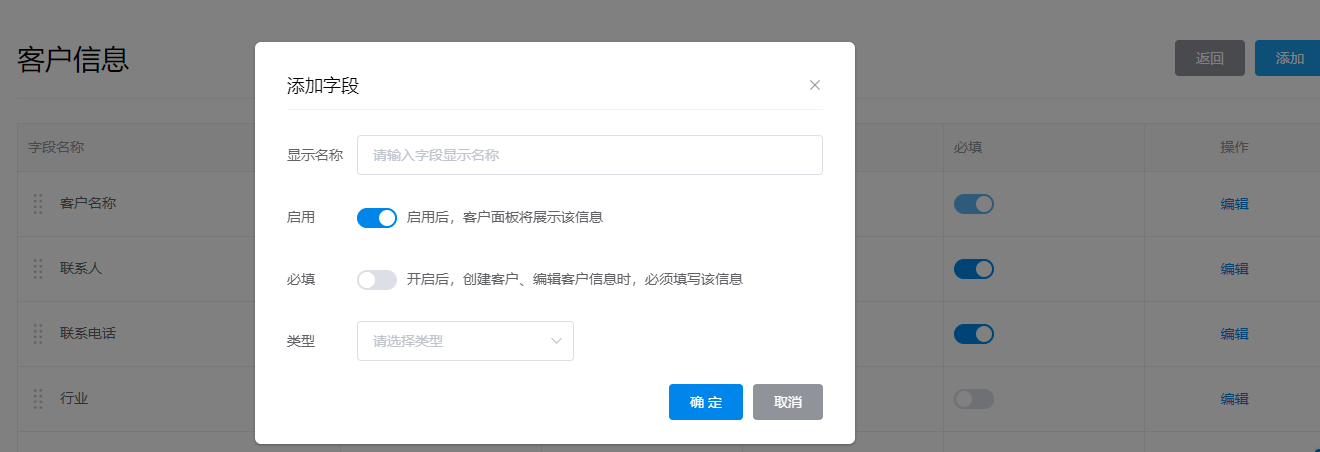The image size is (1320, 452).
Task: Click the 添加 button at top right
Action: (x=1288, y=58)
